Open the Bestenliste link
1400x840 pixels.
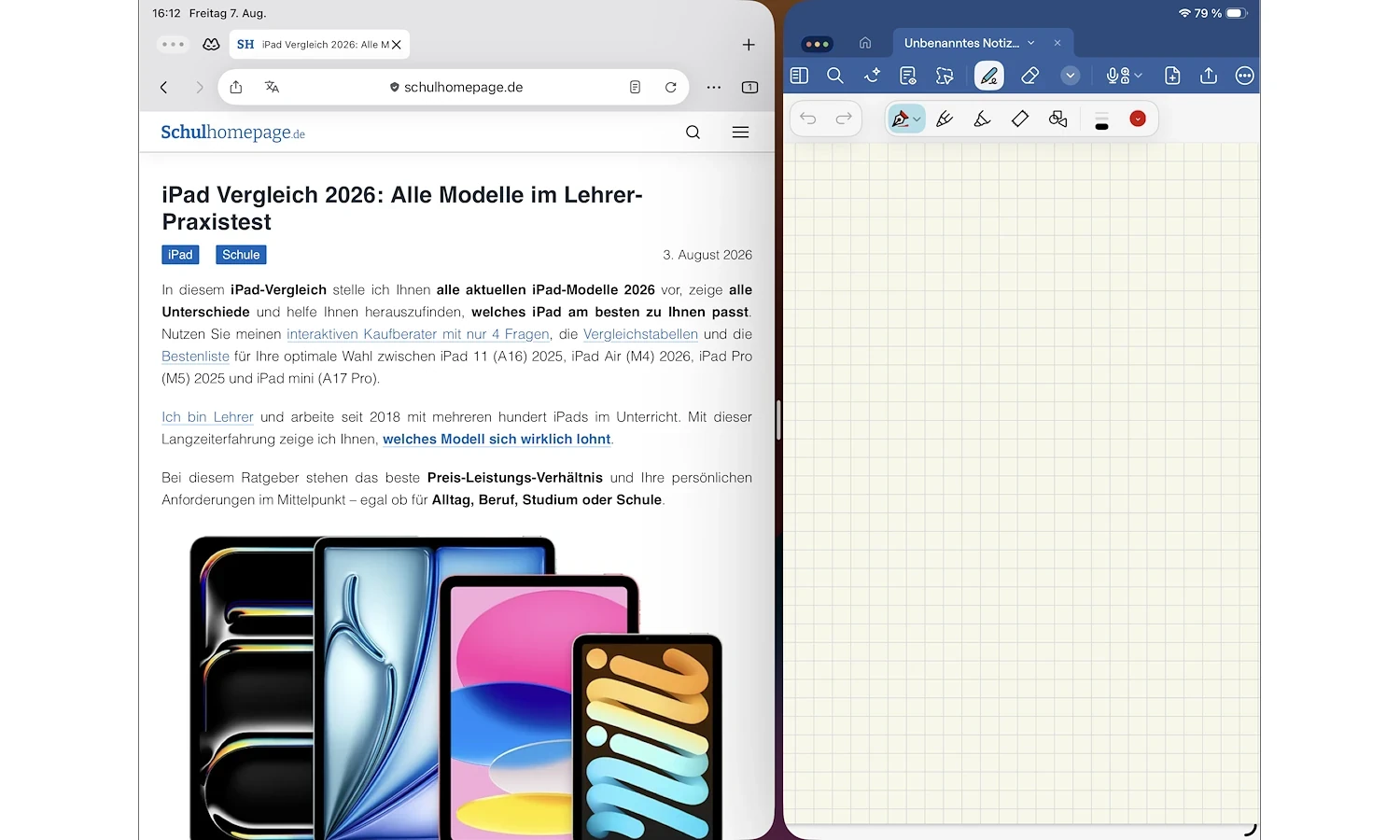pyautogui.click(x=195, y=357)
